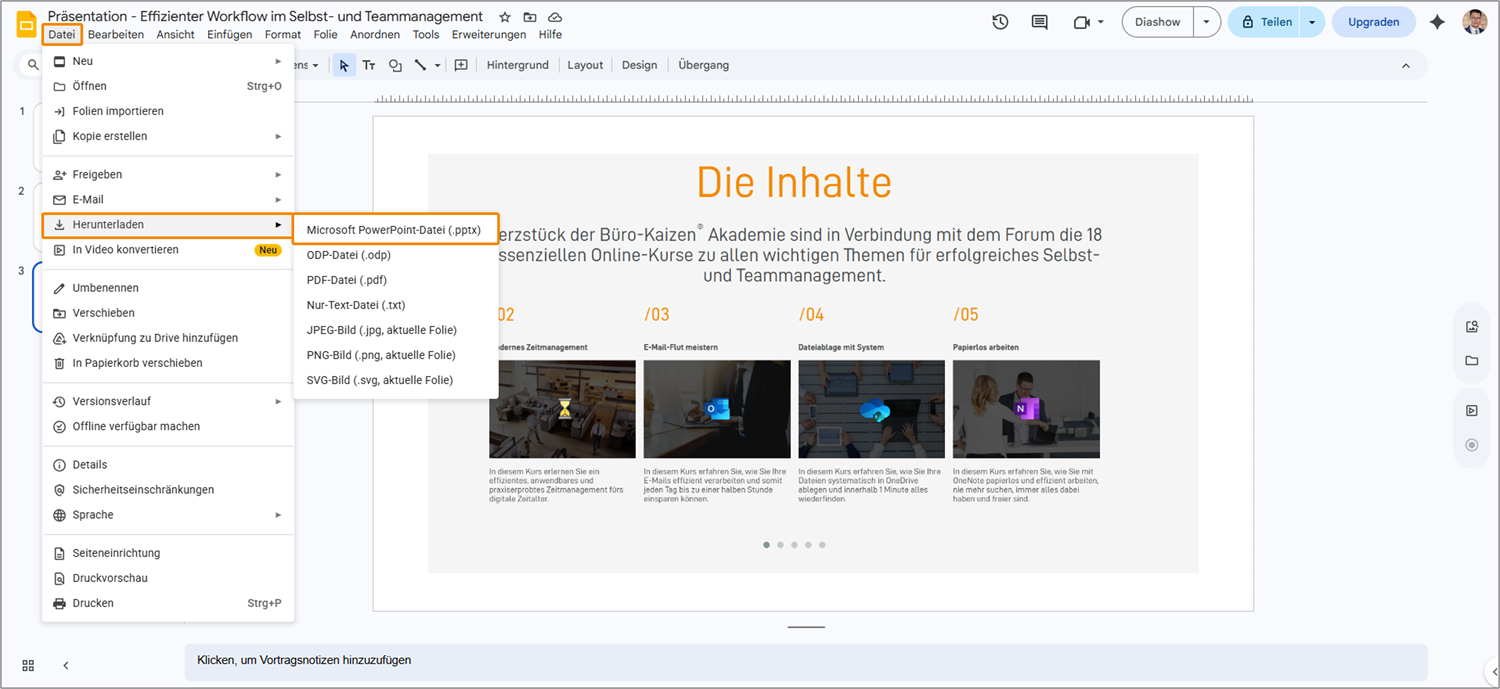This screenshot has height=689, width=1500.
Task: Star the presentation title
Action: coord(505,17)
